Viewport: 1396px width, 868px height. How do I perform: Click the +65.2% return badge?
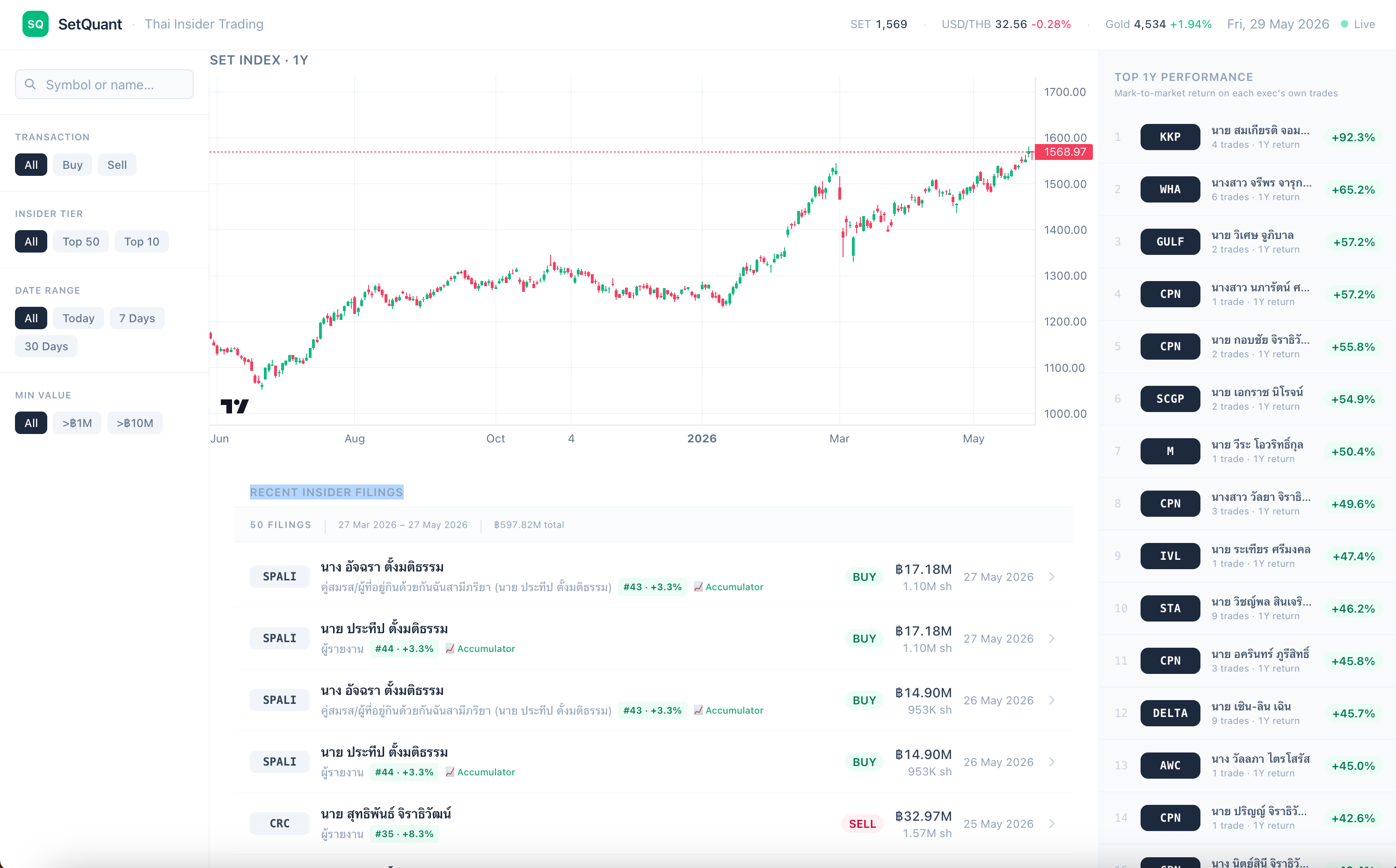[1353, 189]
